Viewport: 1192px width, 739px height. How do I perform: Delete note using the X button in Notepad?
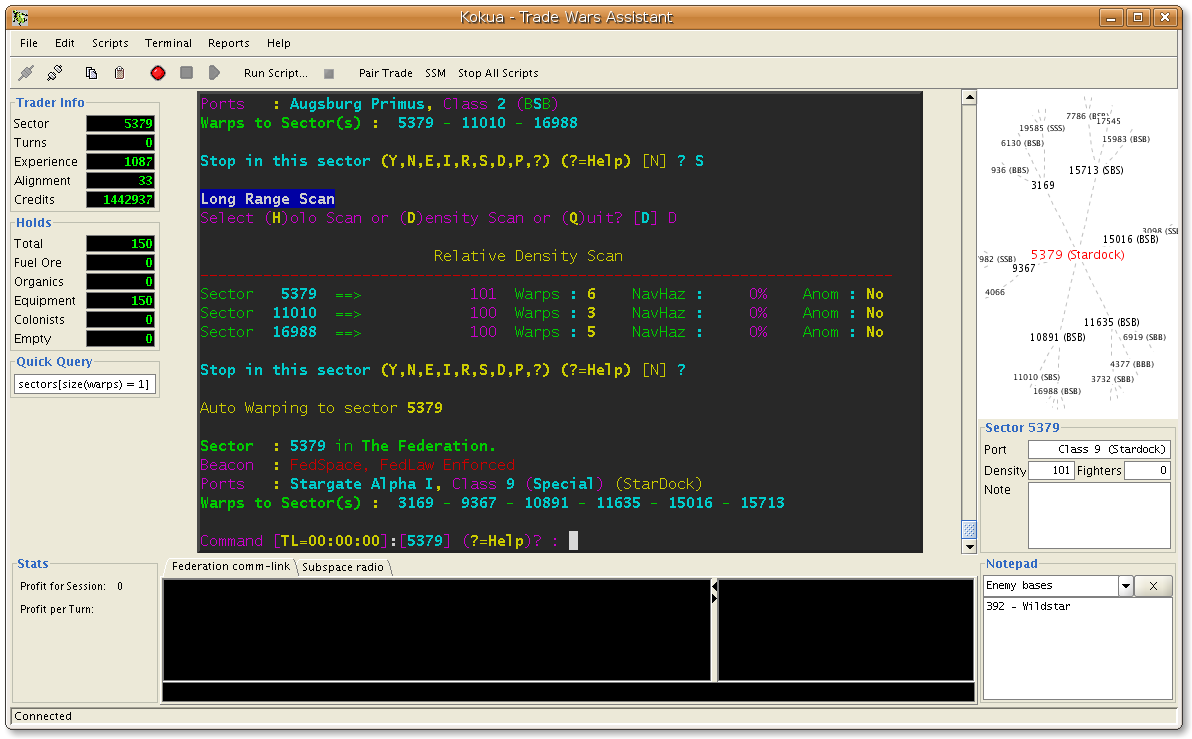[1155, 586]
